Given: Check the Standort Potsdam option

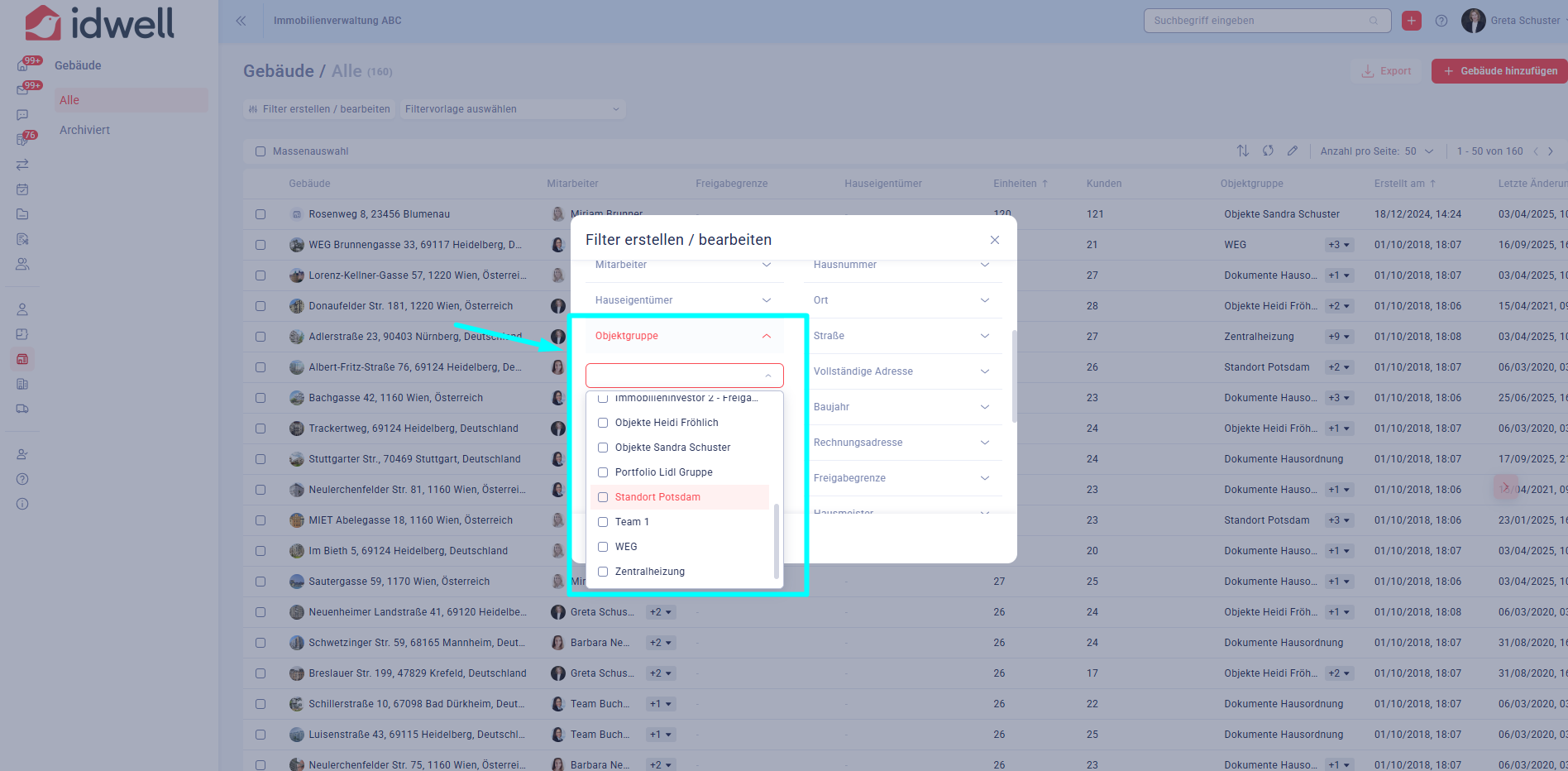Looking at the screenshot, I should [x=603, y=497].
